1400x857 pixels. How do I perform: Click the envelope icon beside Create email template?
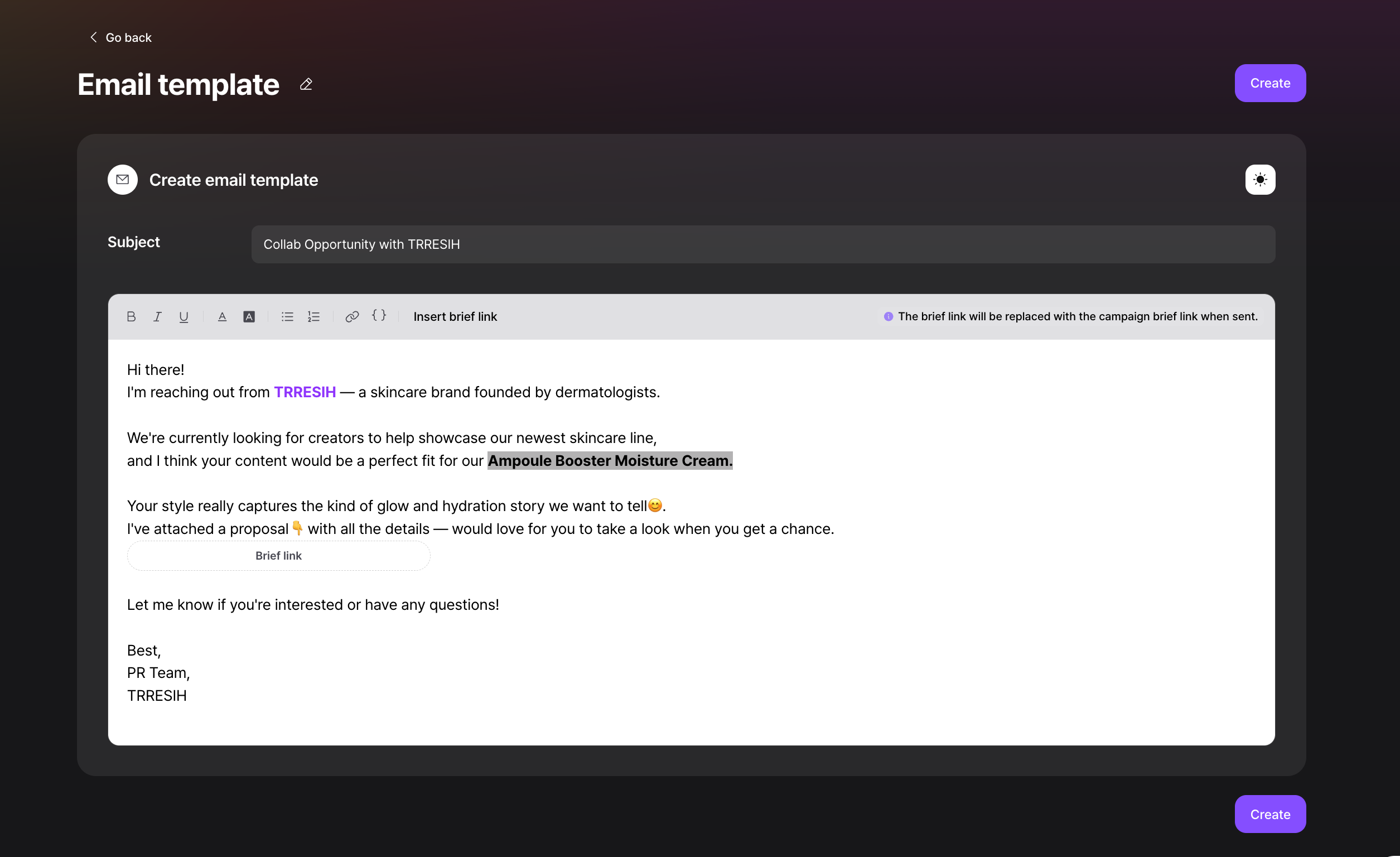click(x=123, y=180)
